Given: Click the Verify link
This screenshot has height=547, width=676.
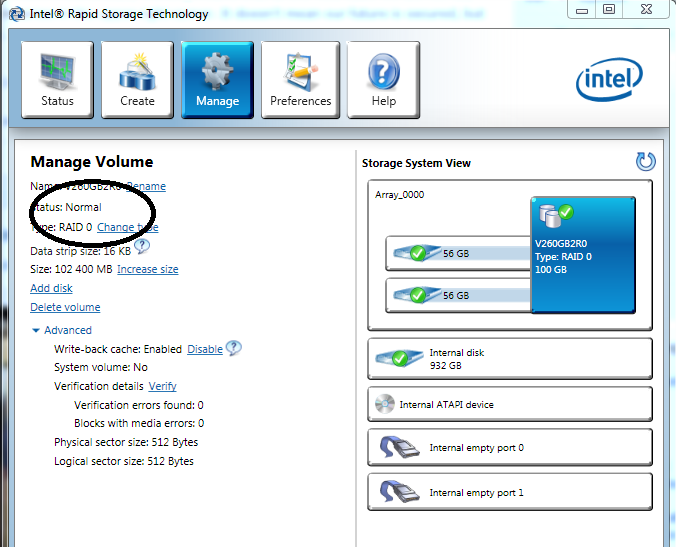Looking at the screenshot, I should (x=163, y=386).
